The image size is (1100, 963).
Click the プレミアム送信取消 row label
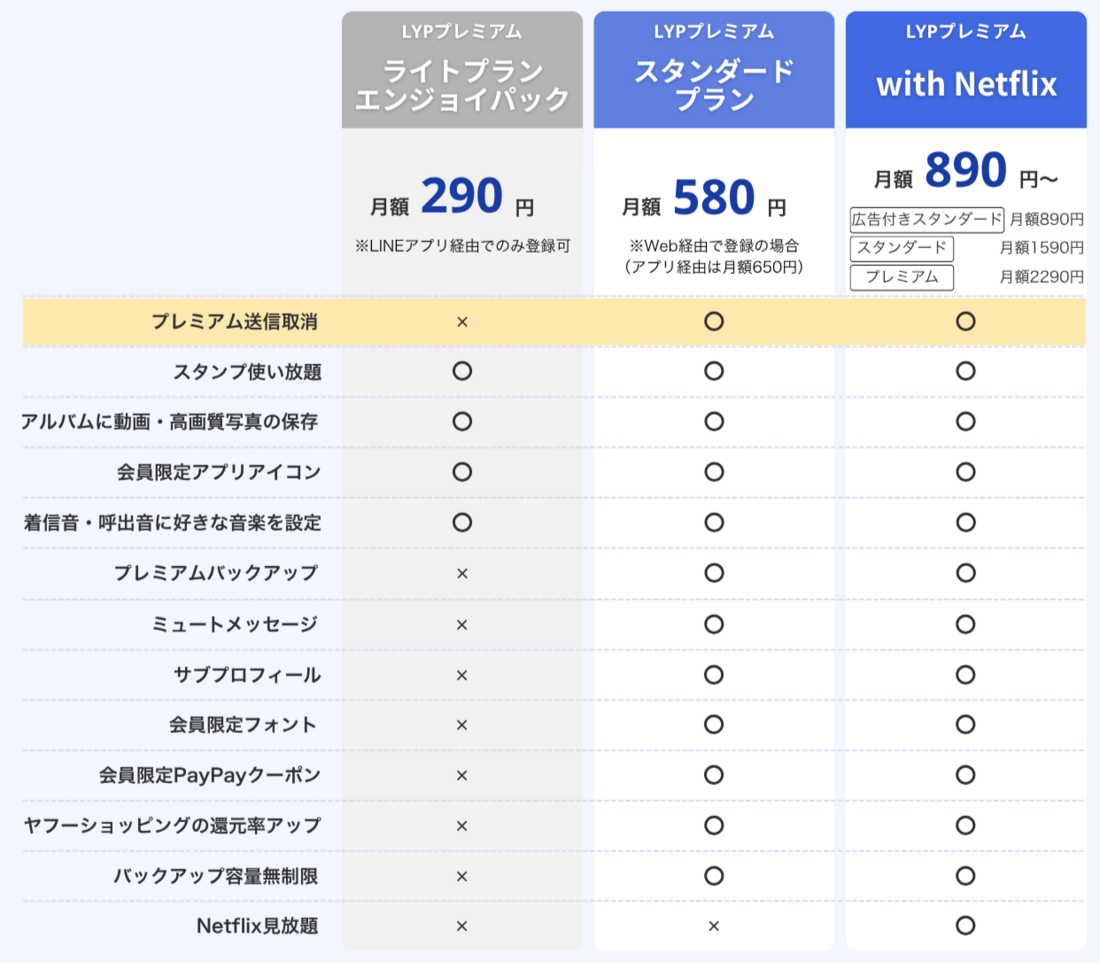click(235, 322)
